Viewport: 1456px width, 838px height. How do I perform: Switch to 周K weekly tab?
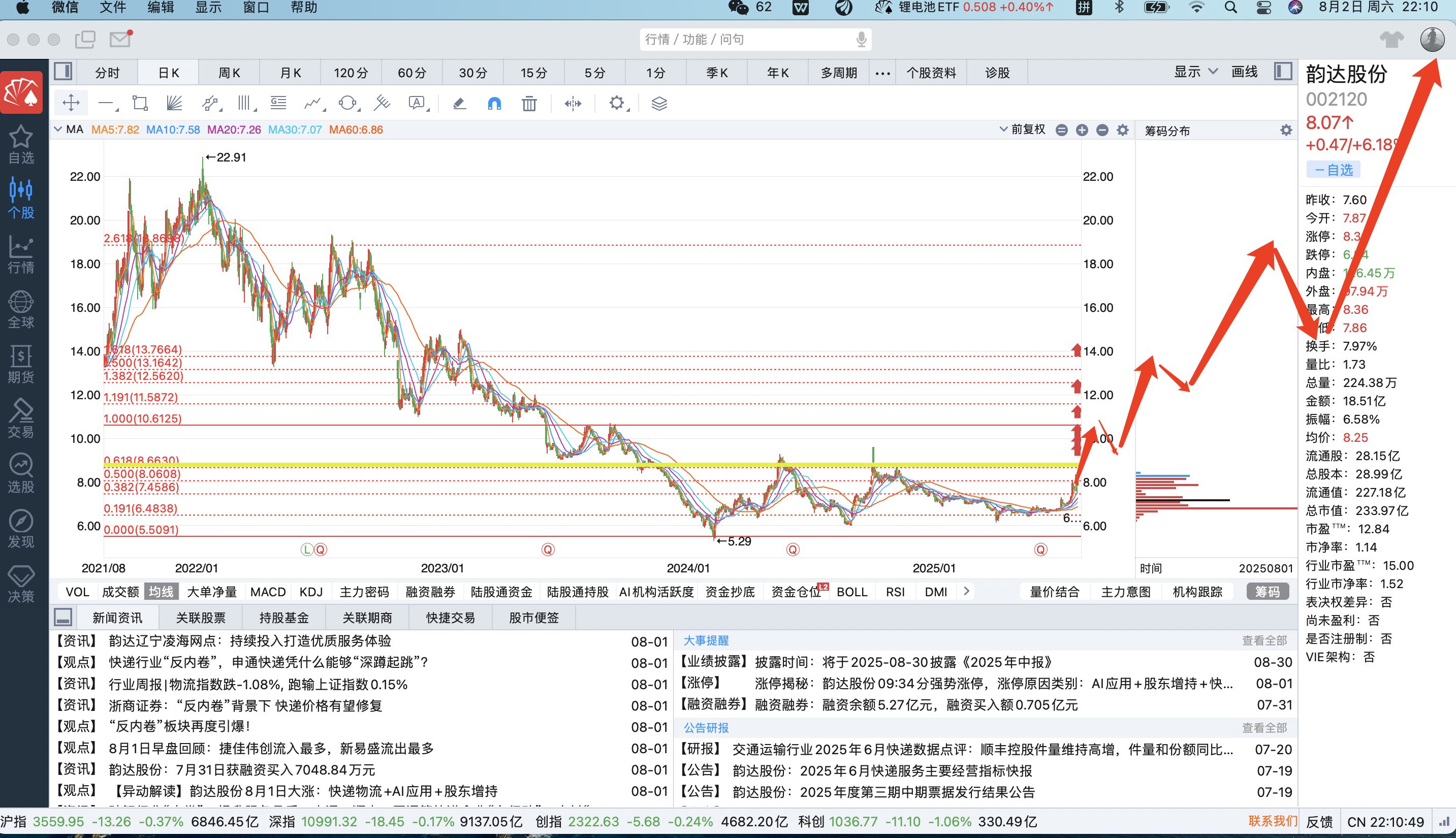[x=229, y=73]
